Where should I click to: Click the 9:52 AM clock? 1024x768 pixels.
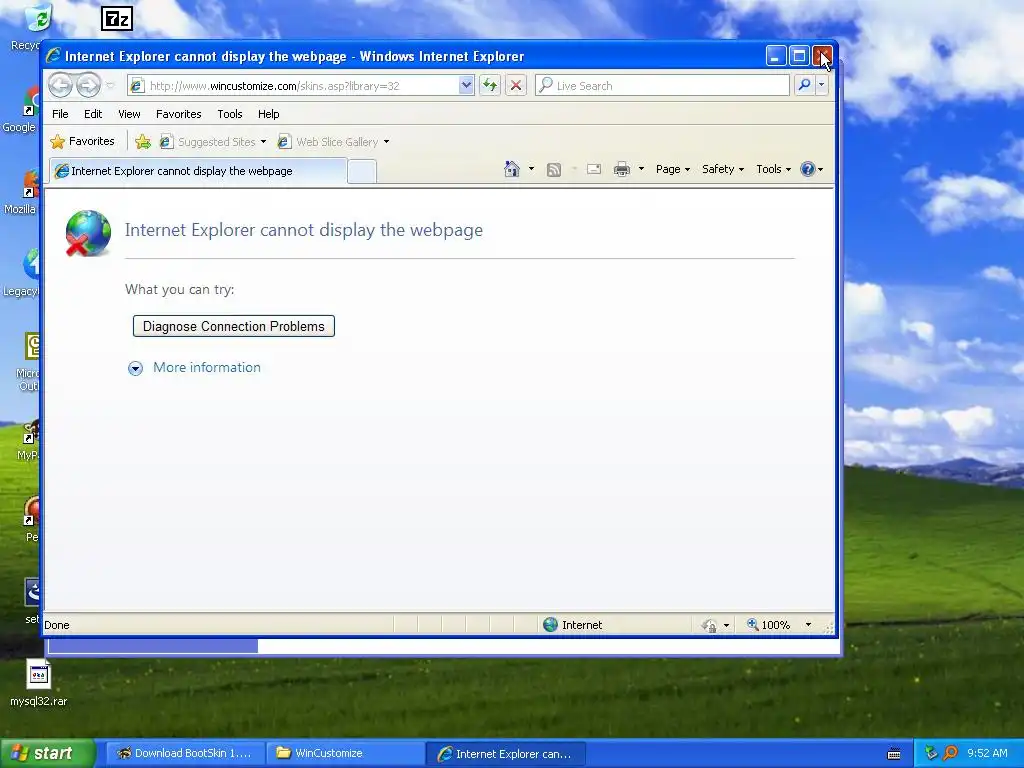[987, 754]
